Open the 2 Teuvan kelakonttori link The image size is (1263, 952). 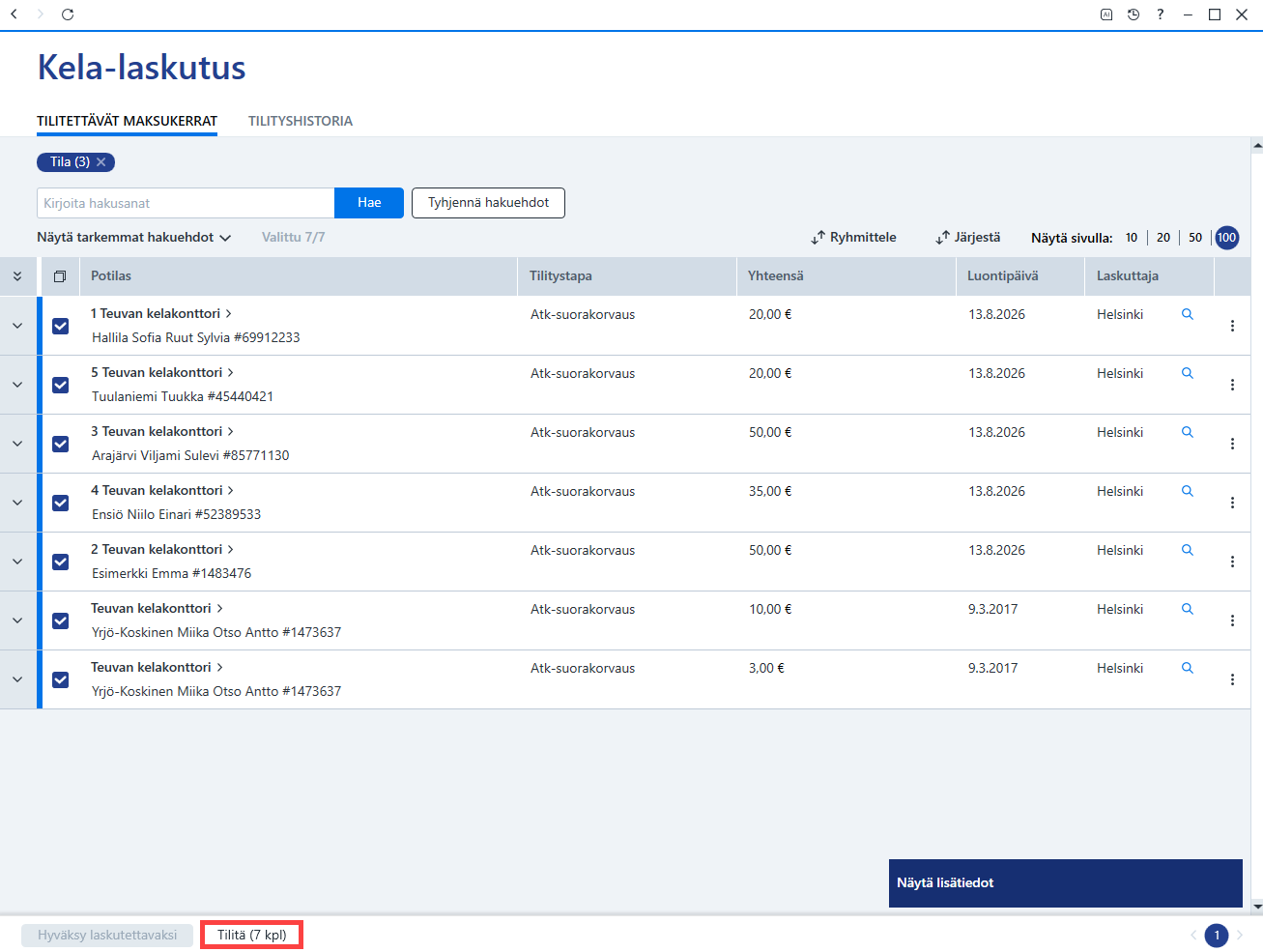click(x=162, y=550)
